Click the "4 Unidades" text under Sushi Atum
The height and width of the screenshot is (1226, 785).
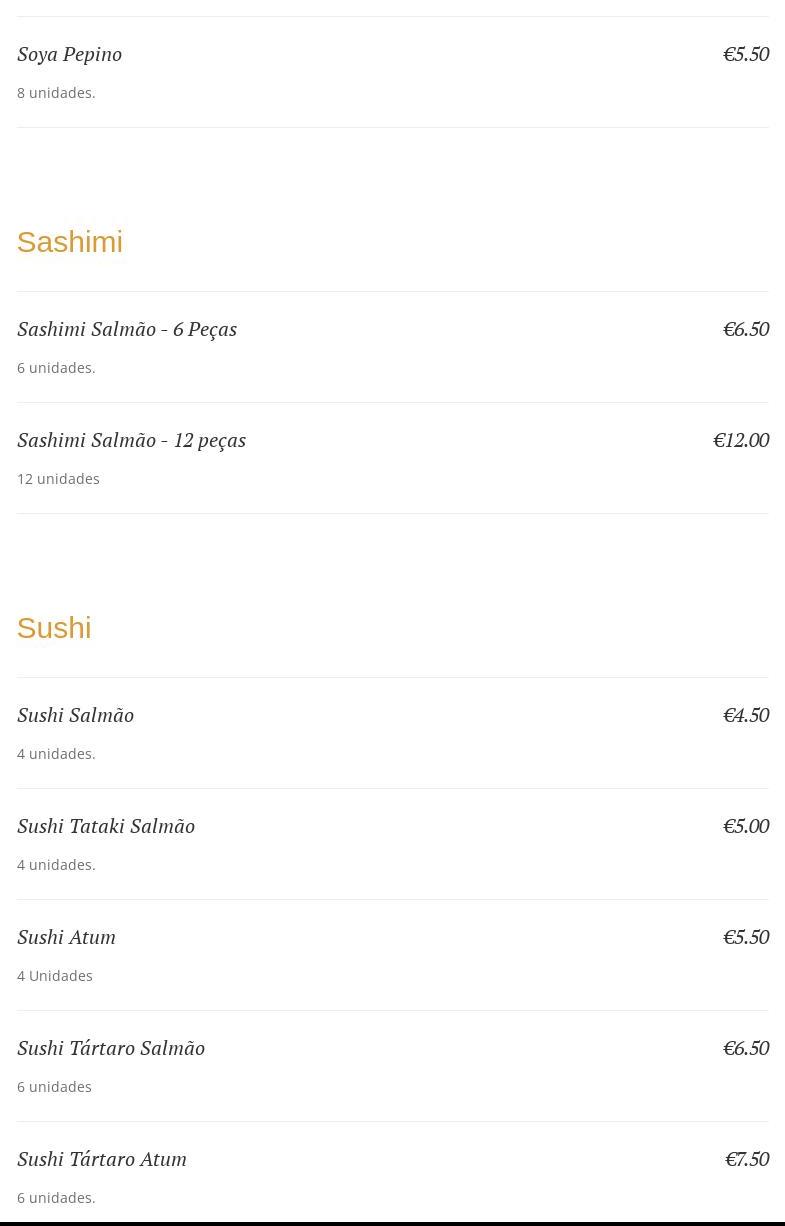pos(55,976)
